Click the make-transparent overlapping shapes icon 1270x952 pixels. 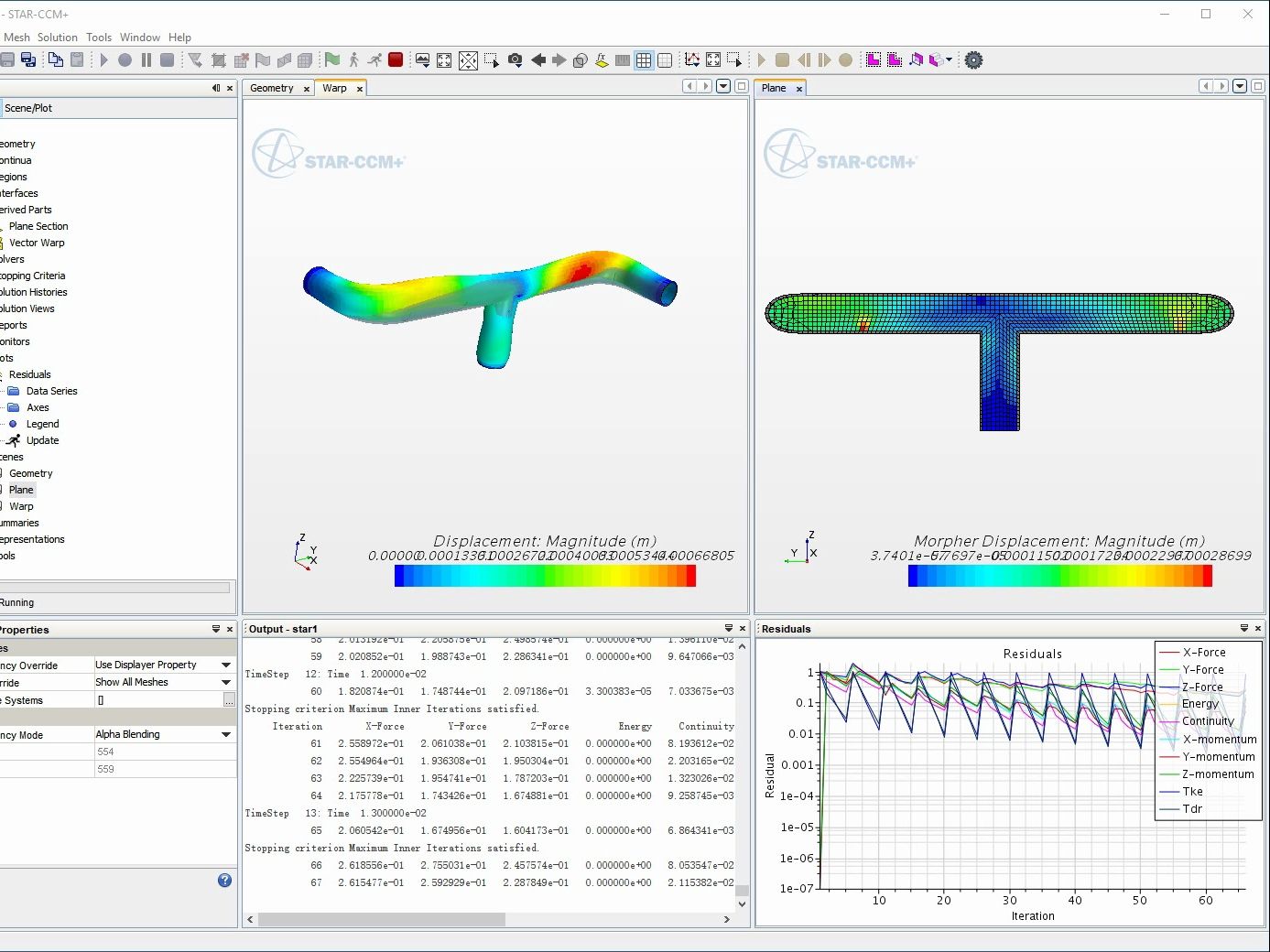coord(580,60)
